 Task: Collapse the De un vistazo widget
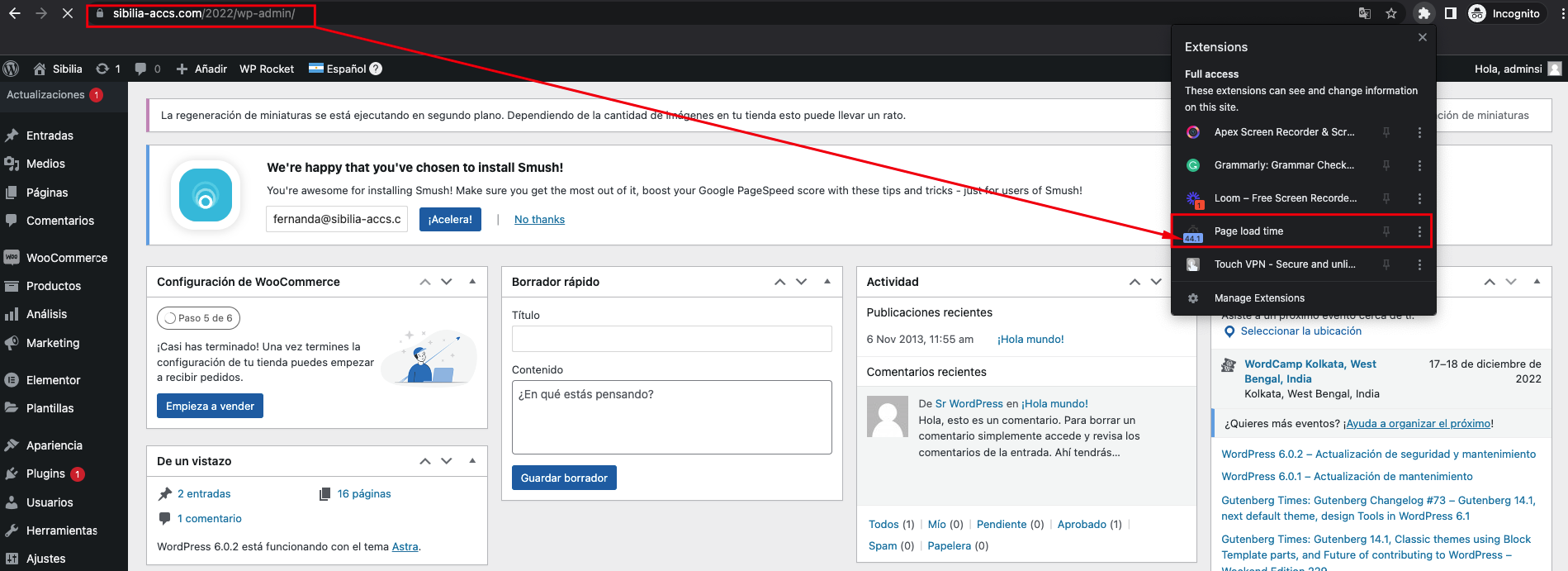[x=472, y=461]
